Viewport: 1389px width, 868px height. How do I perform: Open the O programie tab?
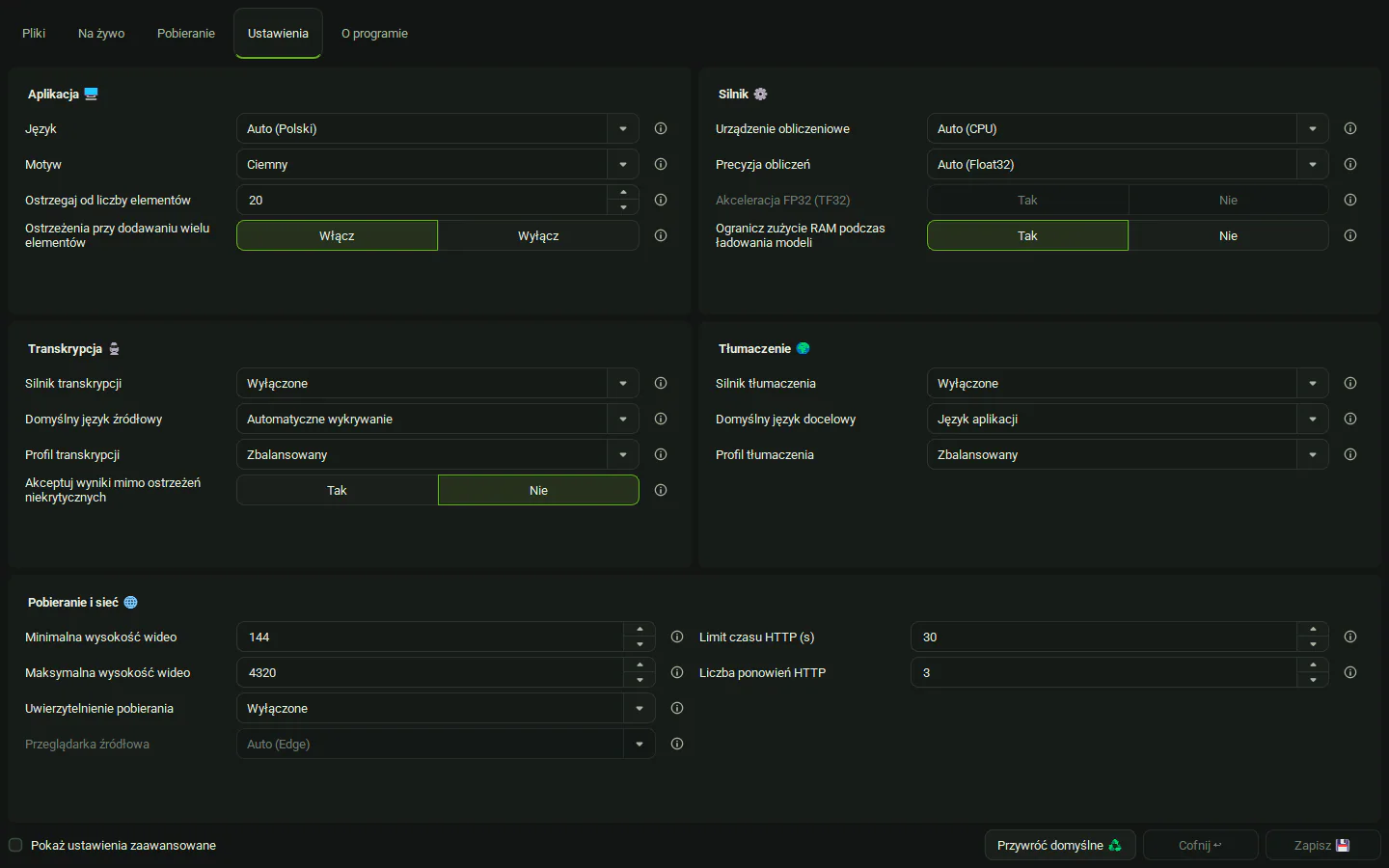click(x=374, y=33)
